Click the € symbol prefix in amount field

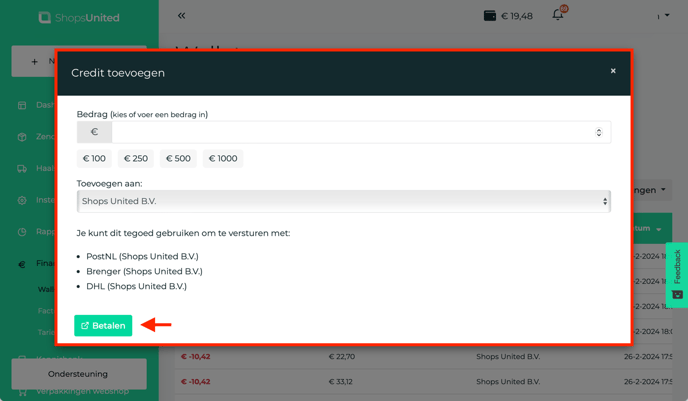point(94,132)
